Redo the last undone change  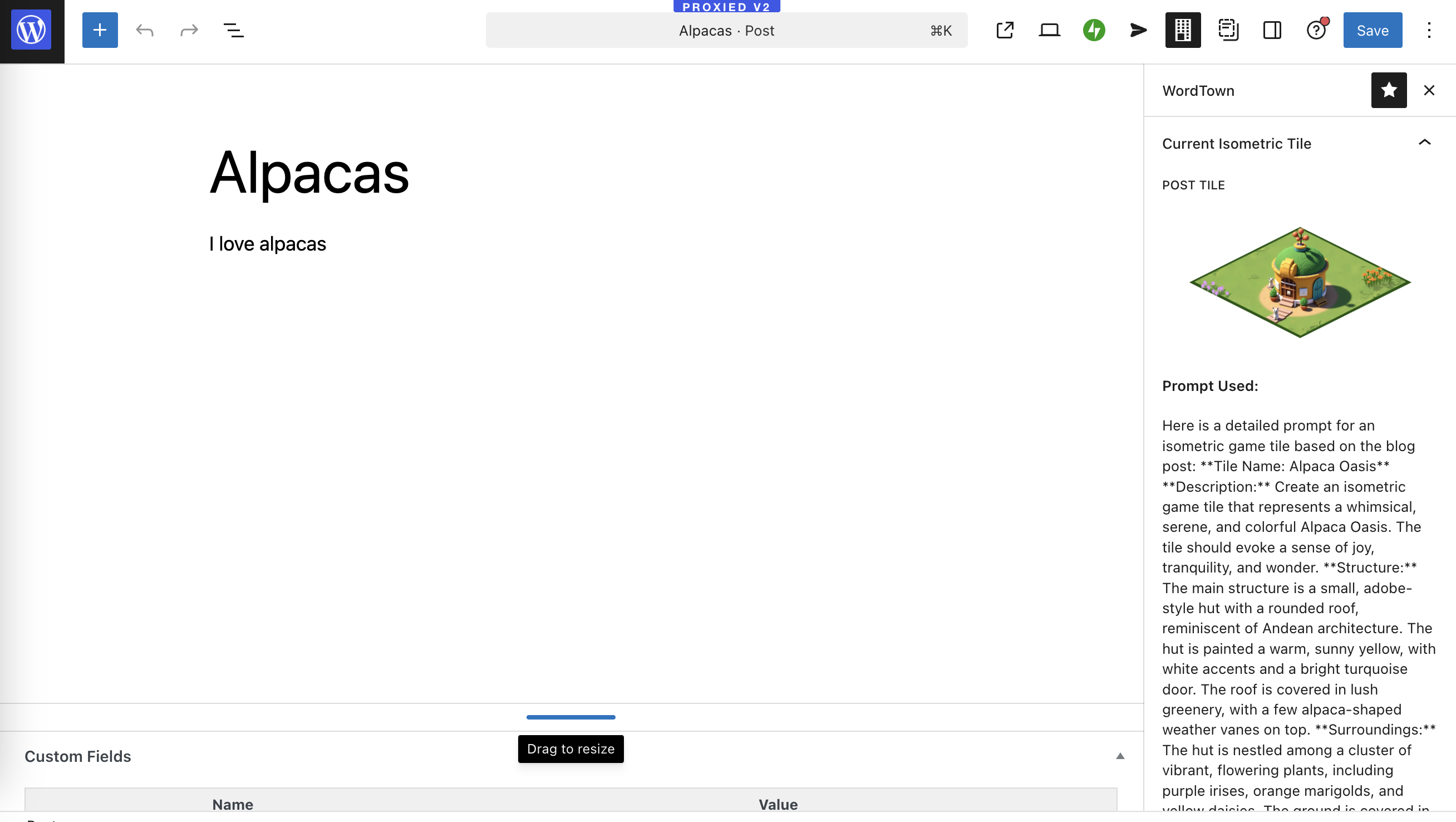click(x=189, y=31)
